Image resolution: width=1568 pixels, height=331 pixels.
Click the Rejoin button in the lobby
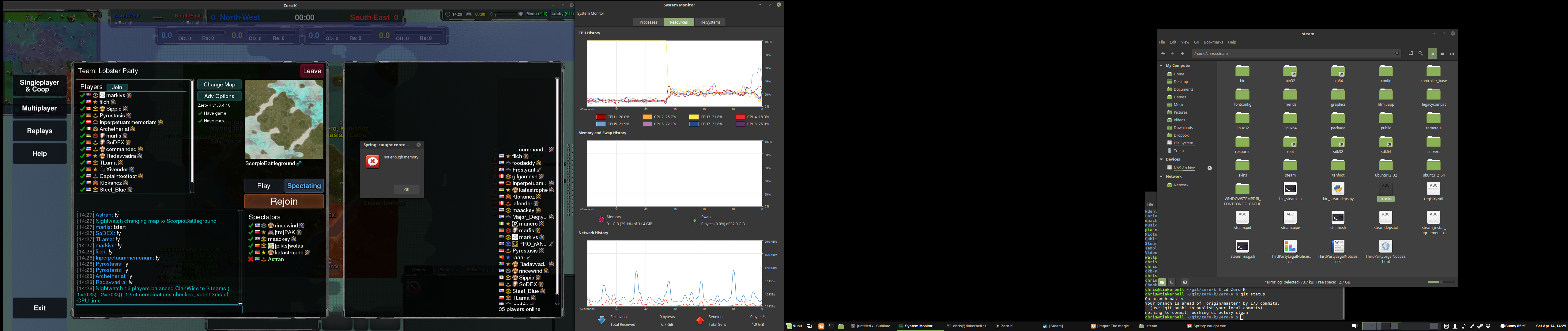[x=284, y=200]
